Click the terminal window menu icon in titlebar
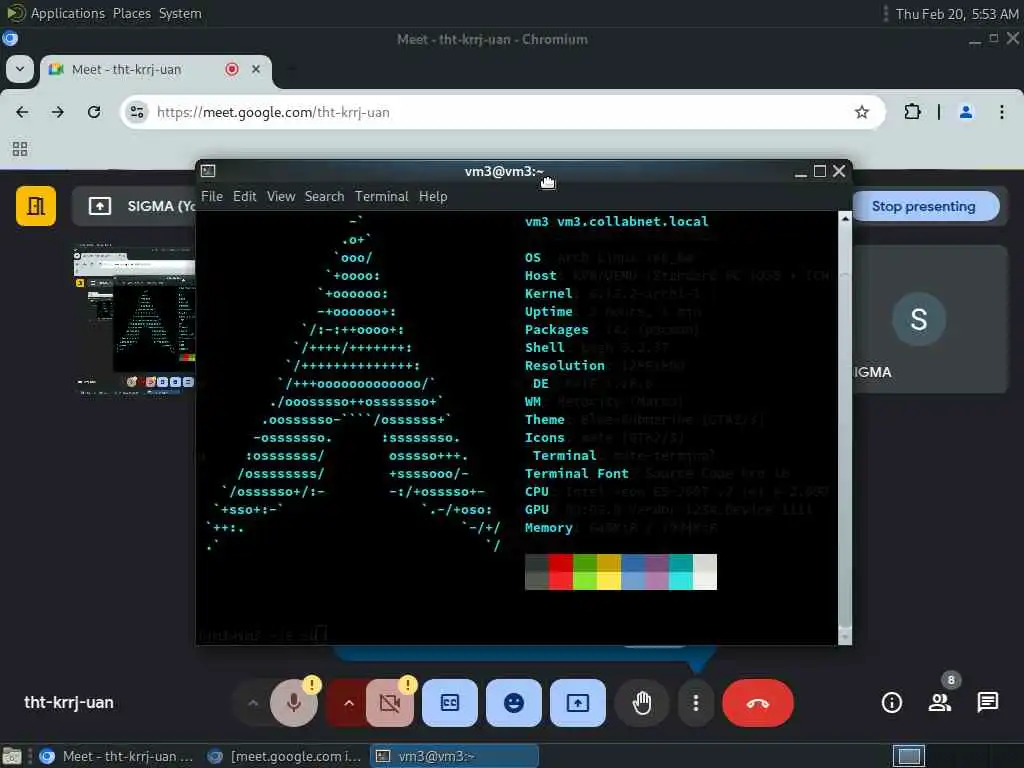1024x768 pixels. click(208, 171)
